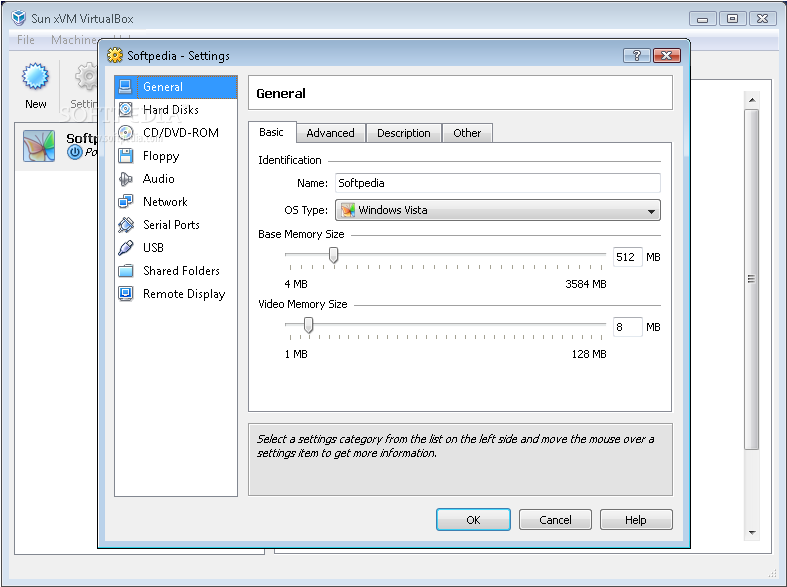Click the Video Memory Size slider handle

(x=308, y=325)
